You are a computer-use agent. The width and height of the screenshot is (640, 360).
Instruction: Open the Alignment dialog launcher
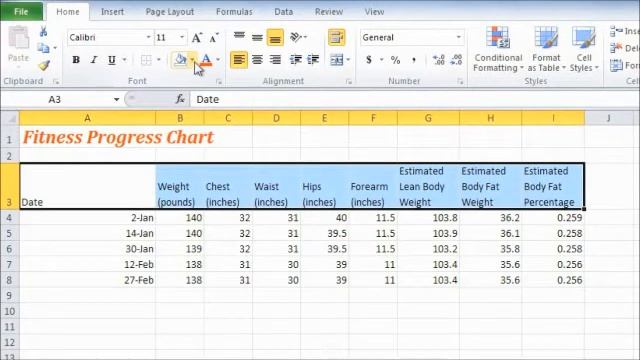[349, 82]
